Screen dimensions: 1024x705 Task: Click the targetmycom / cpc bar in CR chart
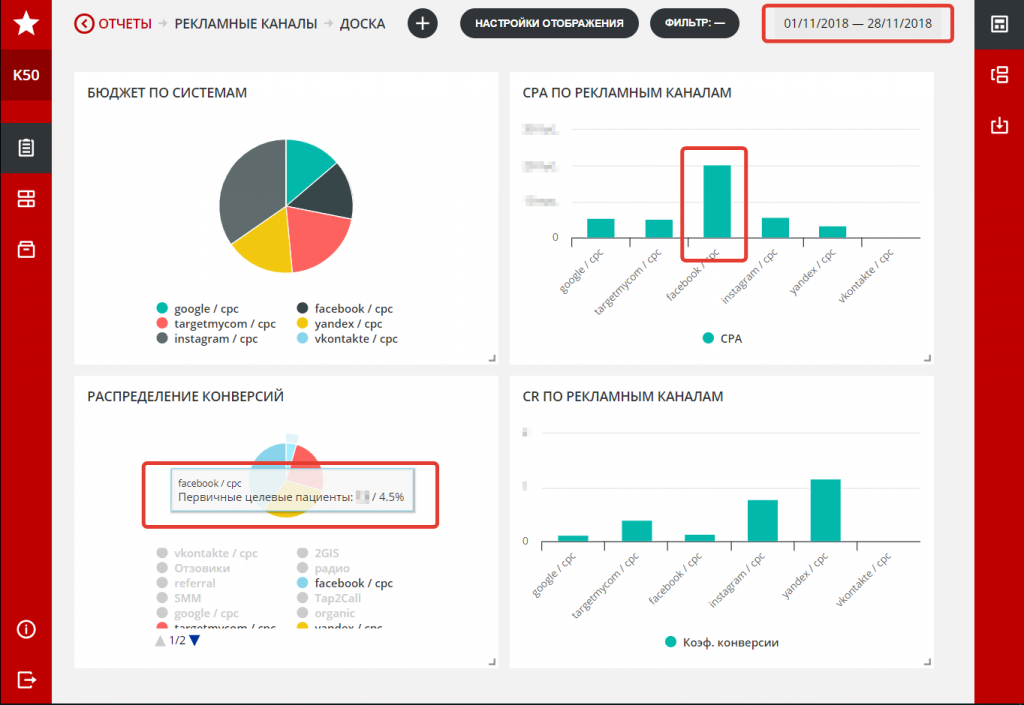coord(637,531)
